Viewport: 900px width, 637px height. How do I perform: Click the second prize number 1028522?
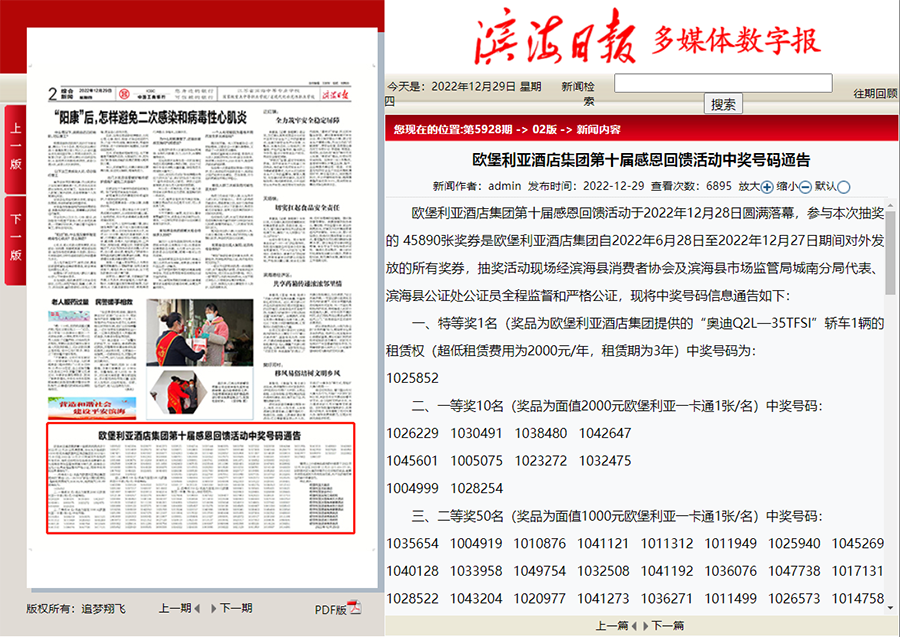(413, 599)
